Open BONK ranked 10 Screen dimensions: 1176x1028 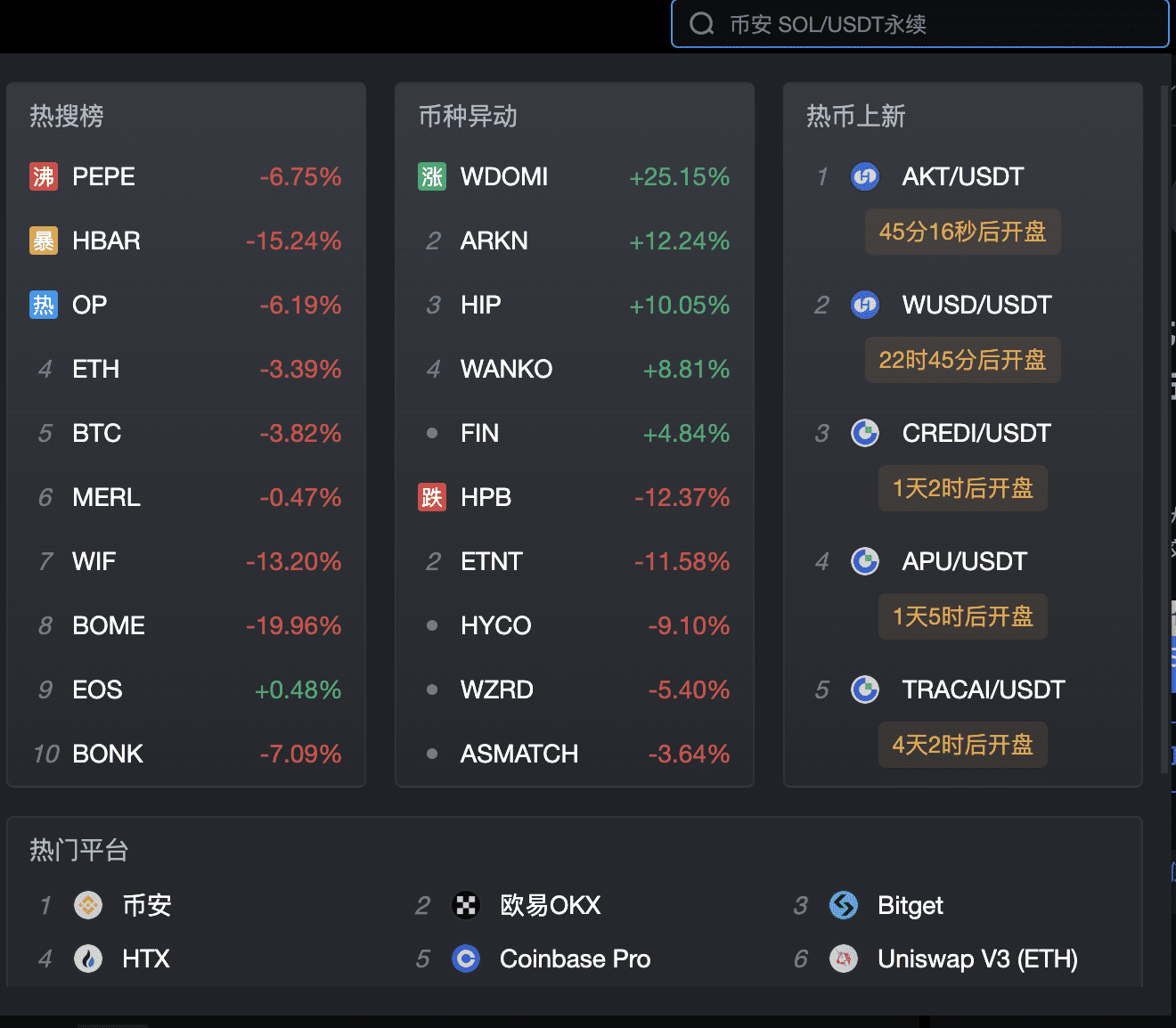pos(186,754)
